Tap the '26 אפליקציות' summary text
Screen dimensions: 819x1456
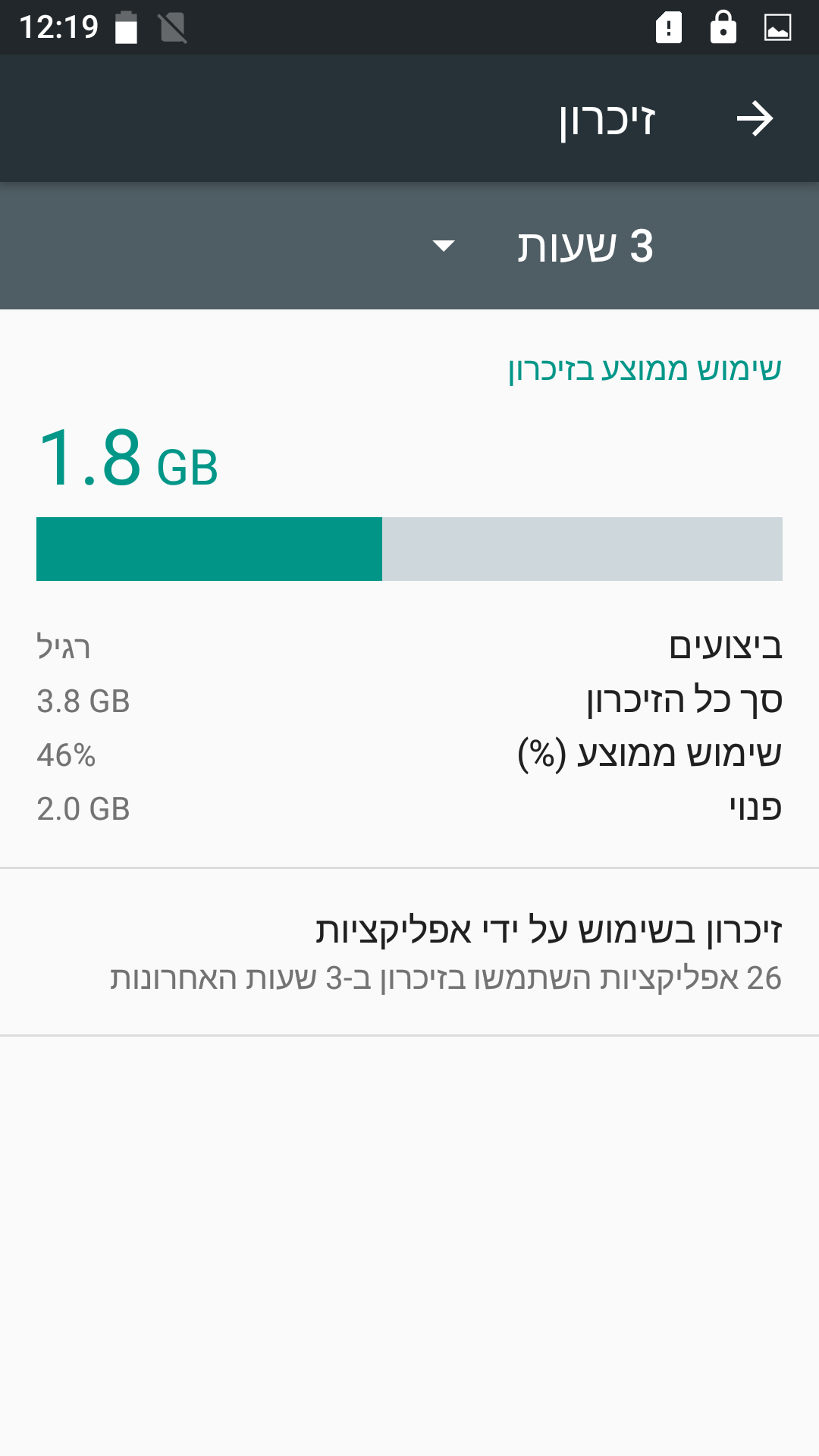click(445, 978)
